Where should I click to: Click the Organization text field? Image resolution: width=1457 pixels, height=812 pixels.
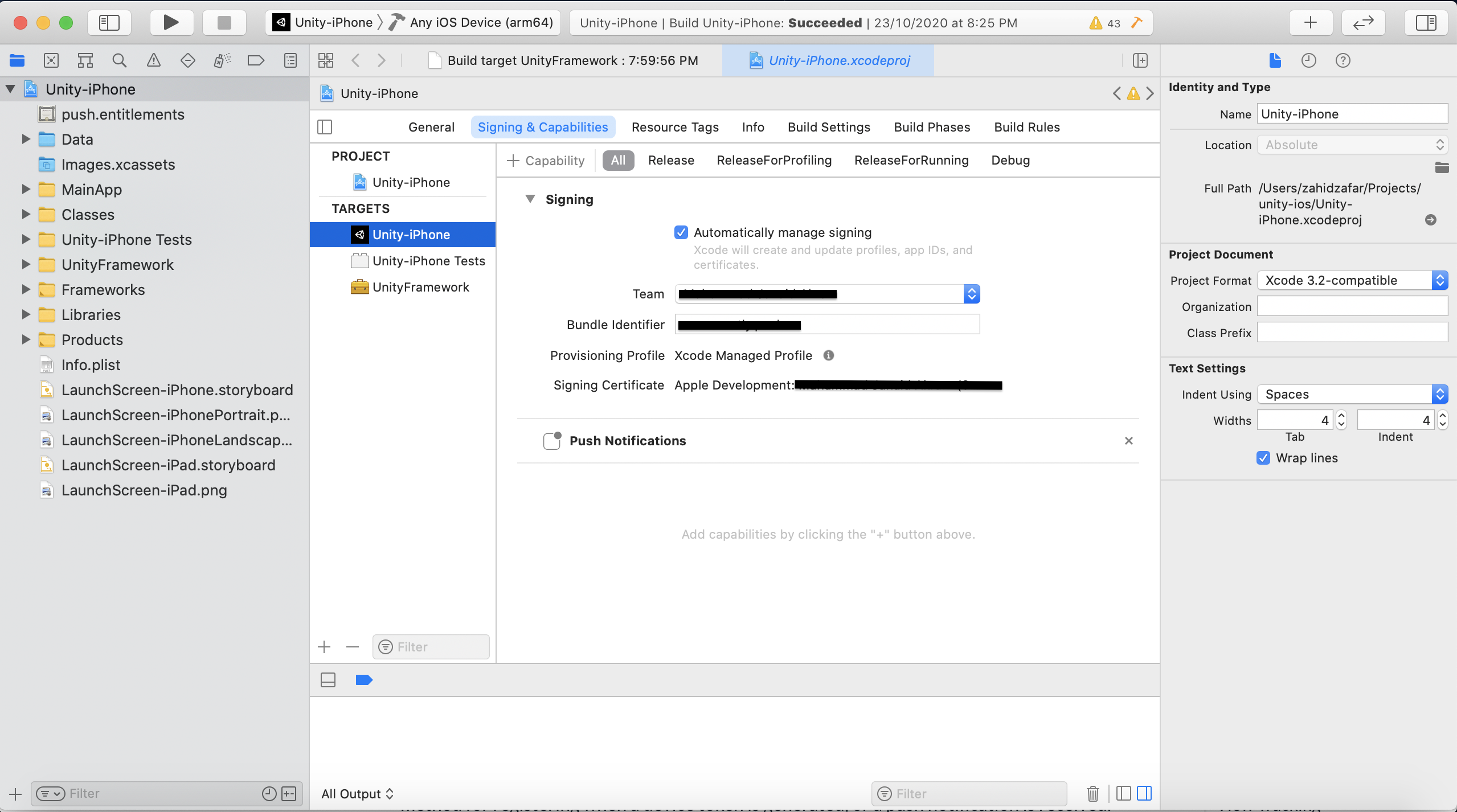(x=1353, y=306)
